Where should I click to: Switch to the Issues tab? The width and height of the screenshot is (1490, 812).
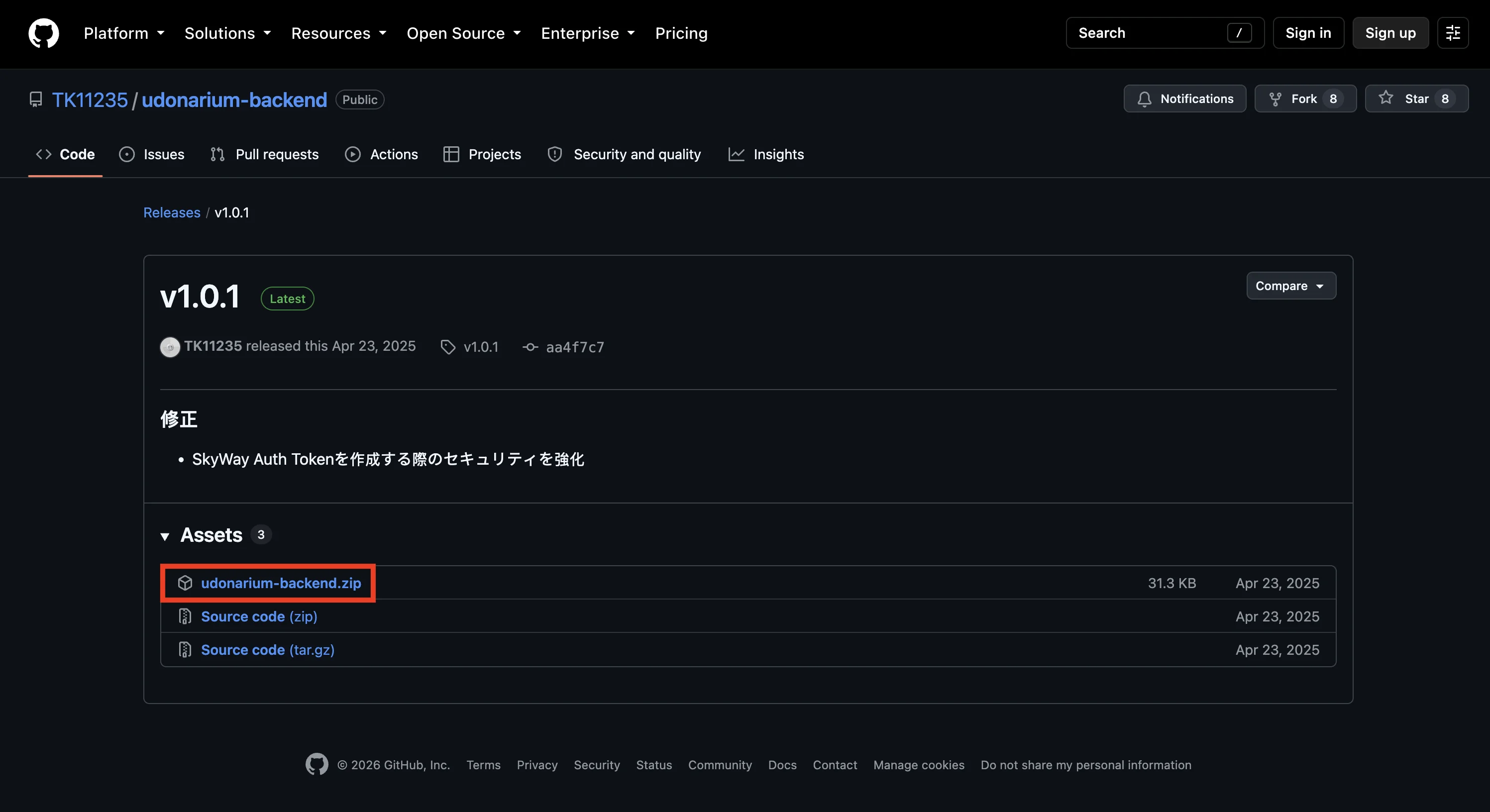tap(152, 154)
